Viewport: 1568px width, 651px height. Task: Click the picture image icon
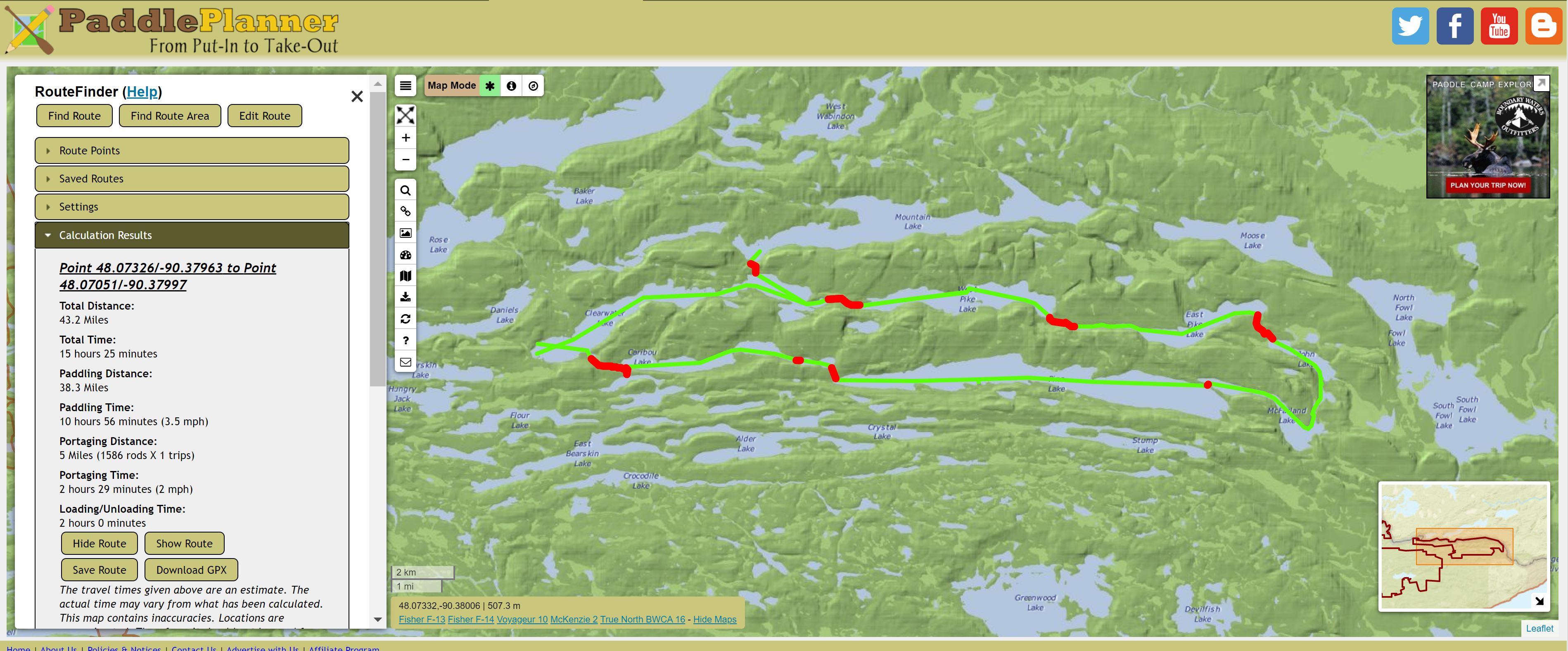406,233
